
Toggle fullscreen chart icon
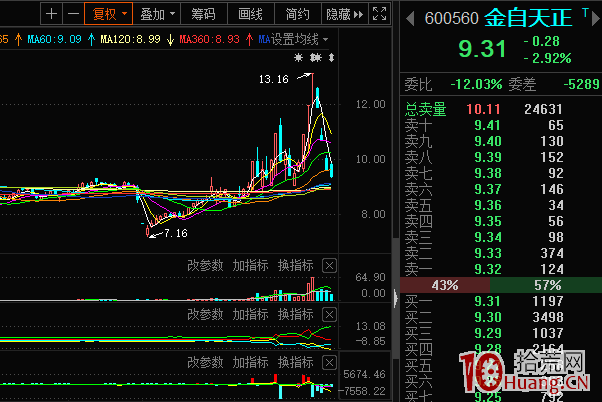[x=379, y=14]
